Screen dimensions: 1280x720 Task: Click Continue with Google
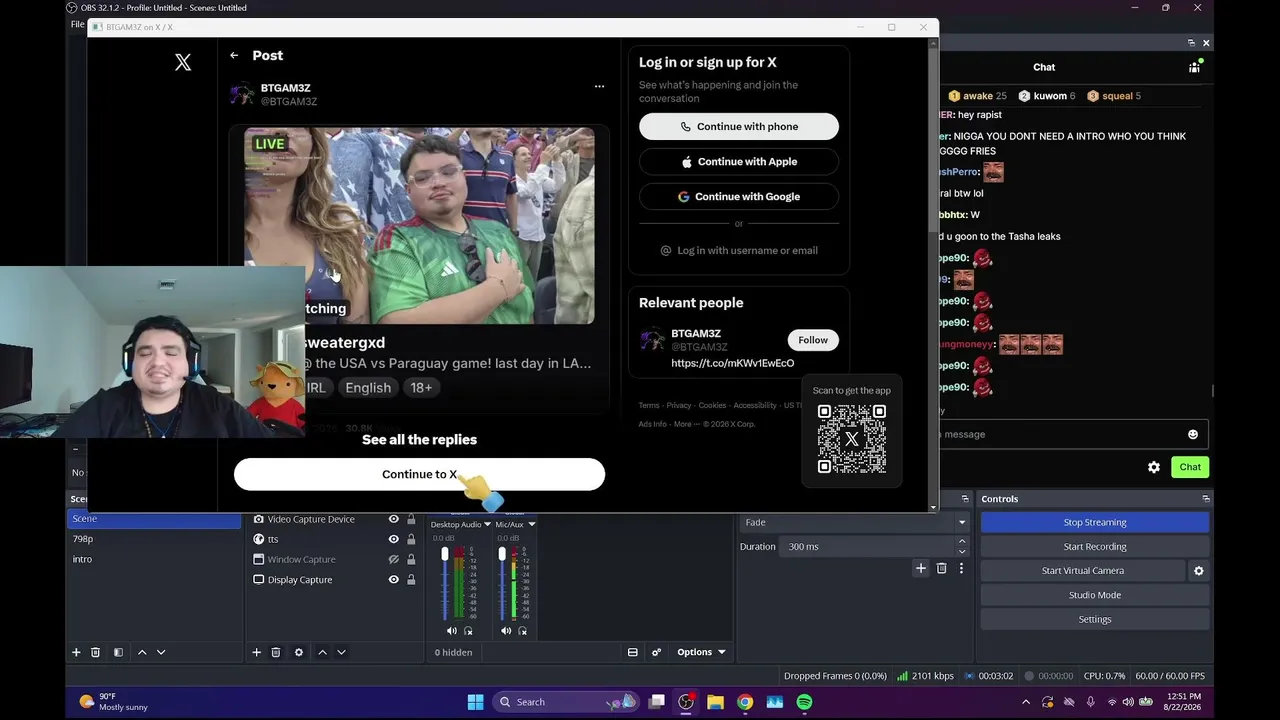click(x=739, y=197)
